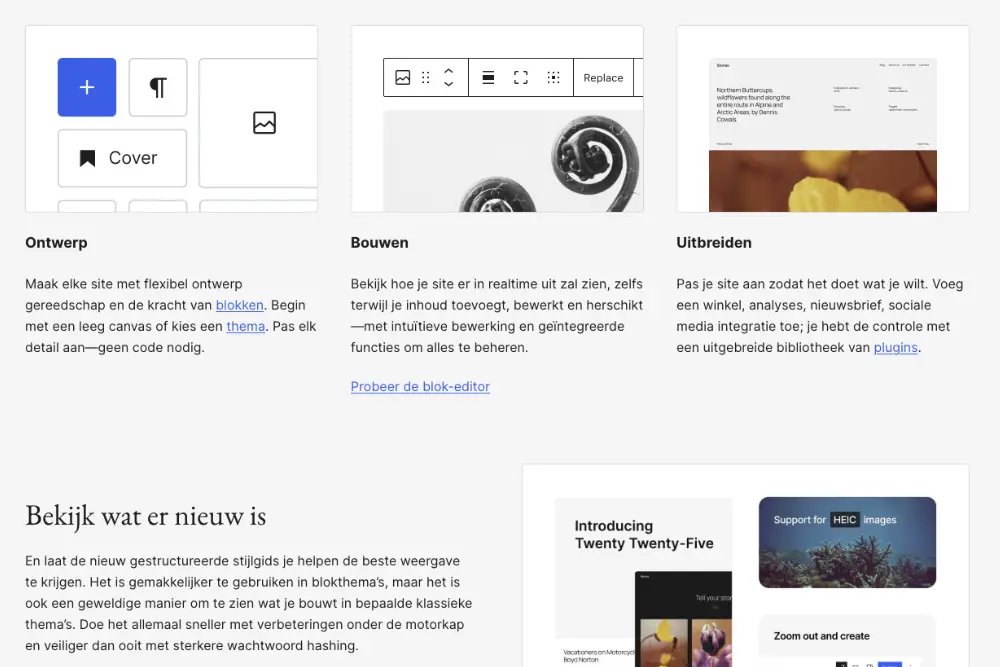Click the full-height dashed square toolbar icon
The image size is (1000, 667).
(521, 78)
